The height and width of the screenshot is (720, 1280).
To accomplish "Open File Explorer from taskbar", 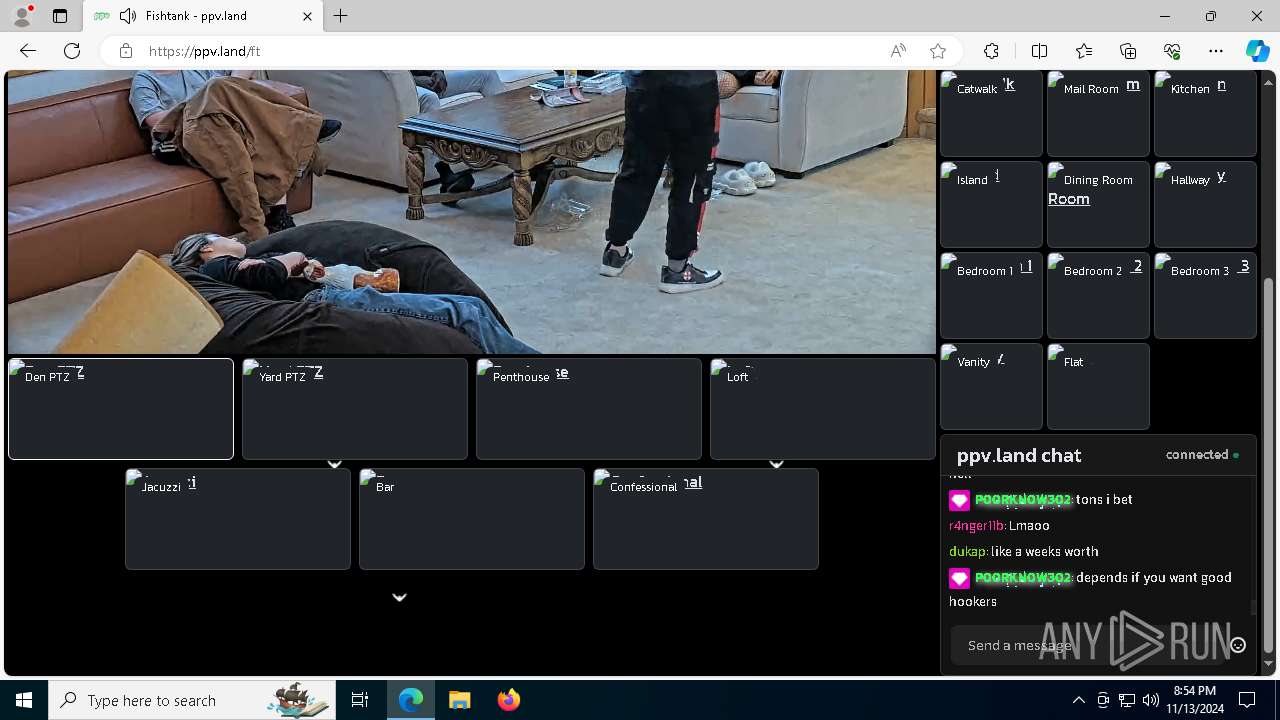I will [460, 700].
